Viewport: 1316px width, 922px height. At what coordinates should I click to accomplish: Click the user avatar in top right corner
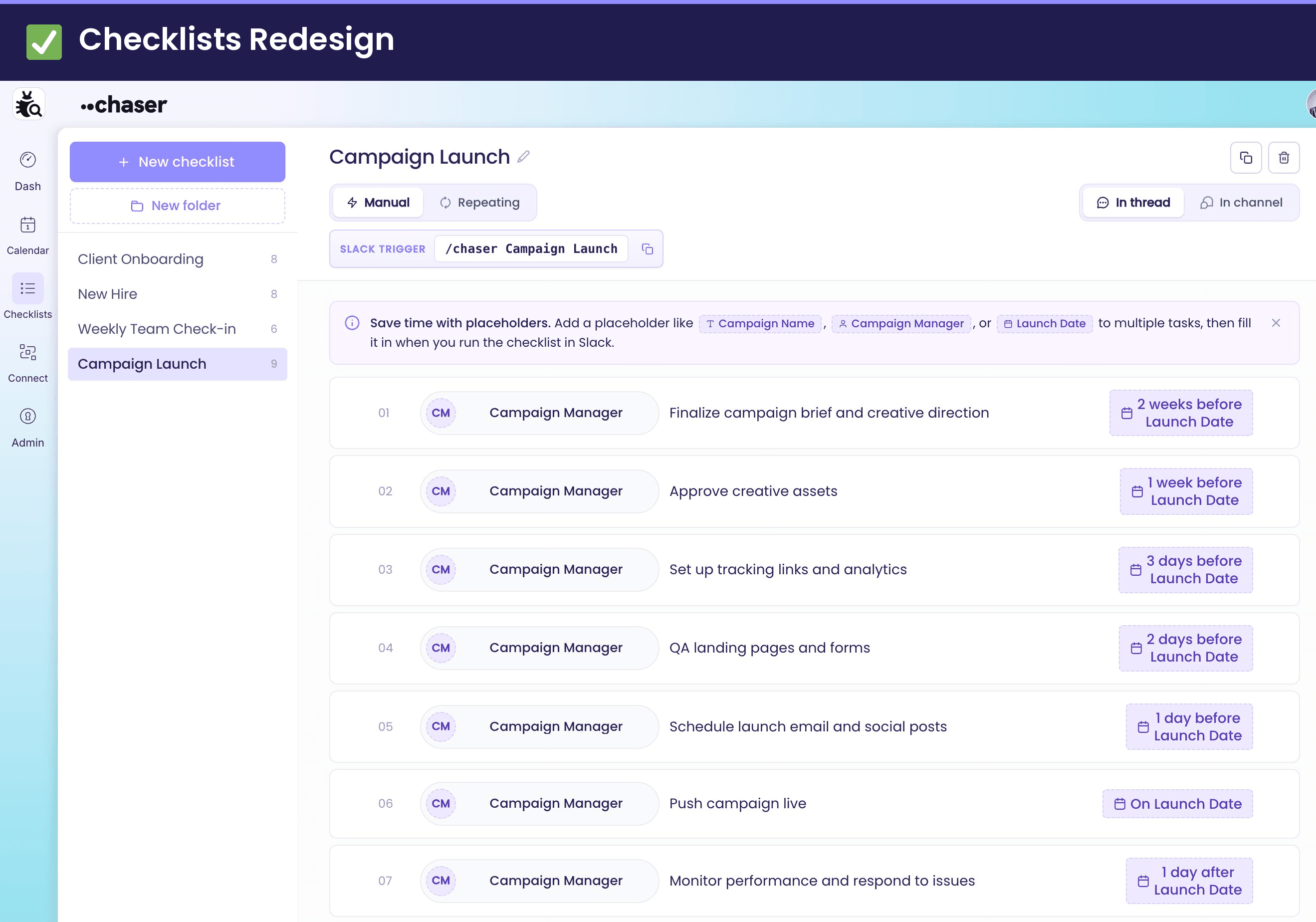pos(1311,104)
